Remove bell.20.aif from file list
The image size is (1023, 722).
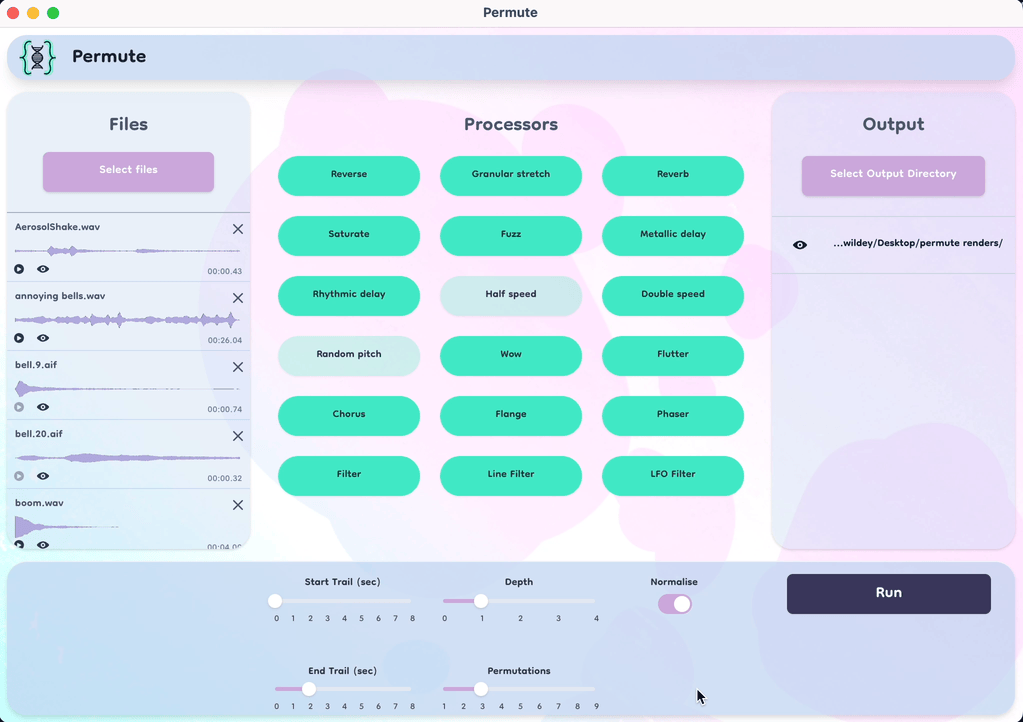[x=238, y=436]
